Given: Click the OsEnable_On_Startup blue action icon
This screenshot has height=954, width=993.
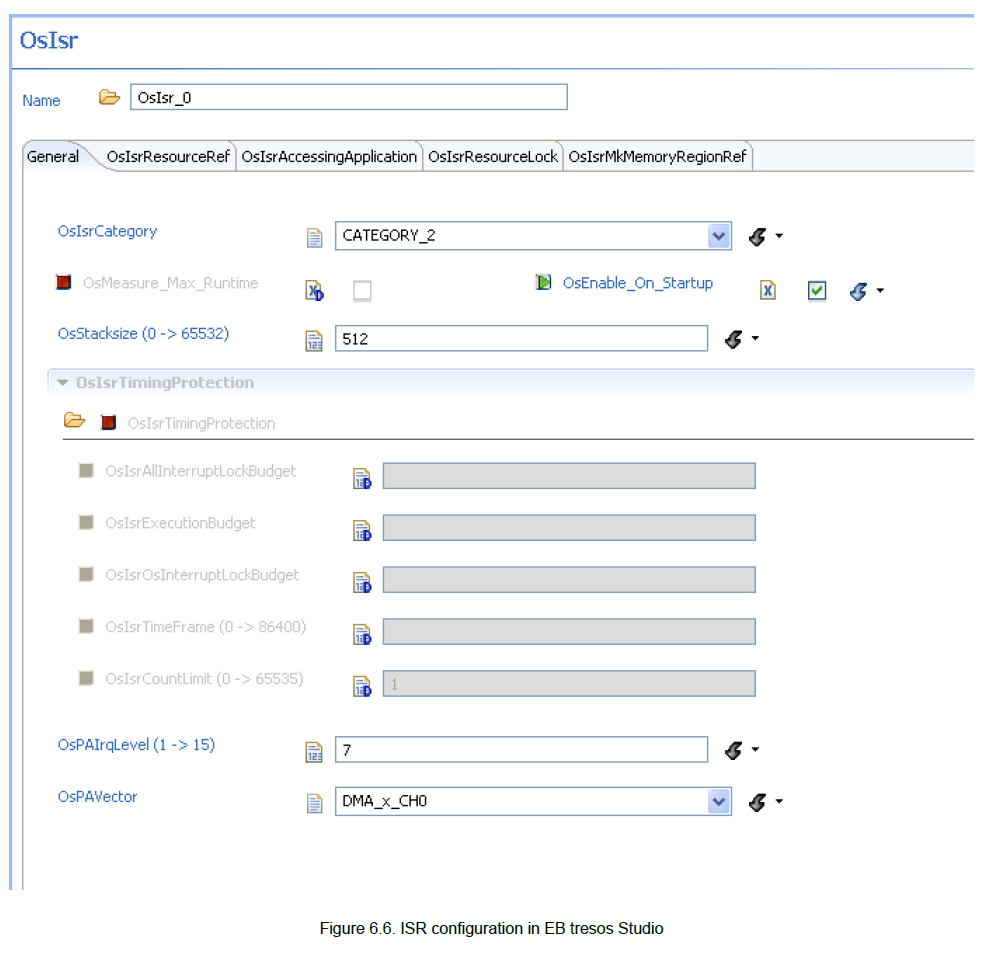Looking at the screenshot, I should (859, 291).
